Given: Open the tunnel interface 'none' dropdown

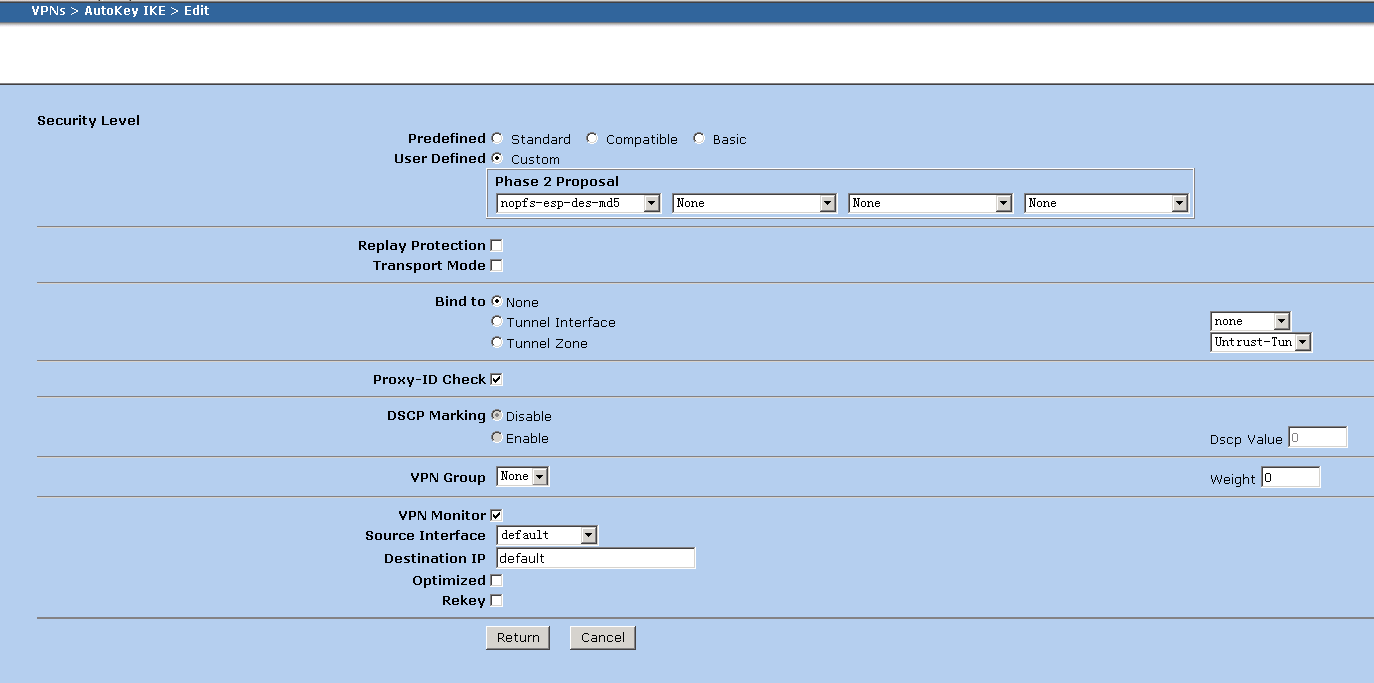Looking at the screenshot, I should [1250, 321].
